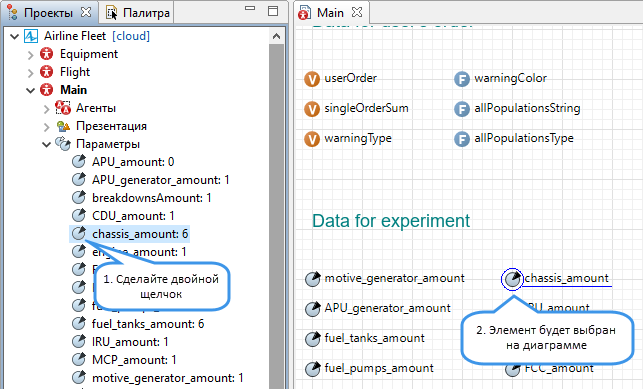This screenshot has width=643, height=389.
Task: Click the Equipment agent type icon
Action: (46, 54)
